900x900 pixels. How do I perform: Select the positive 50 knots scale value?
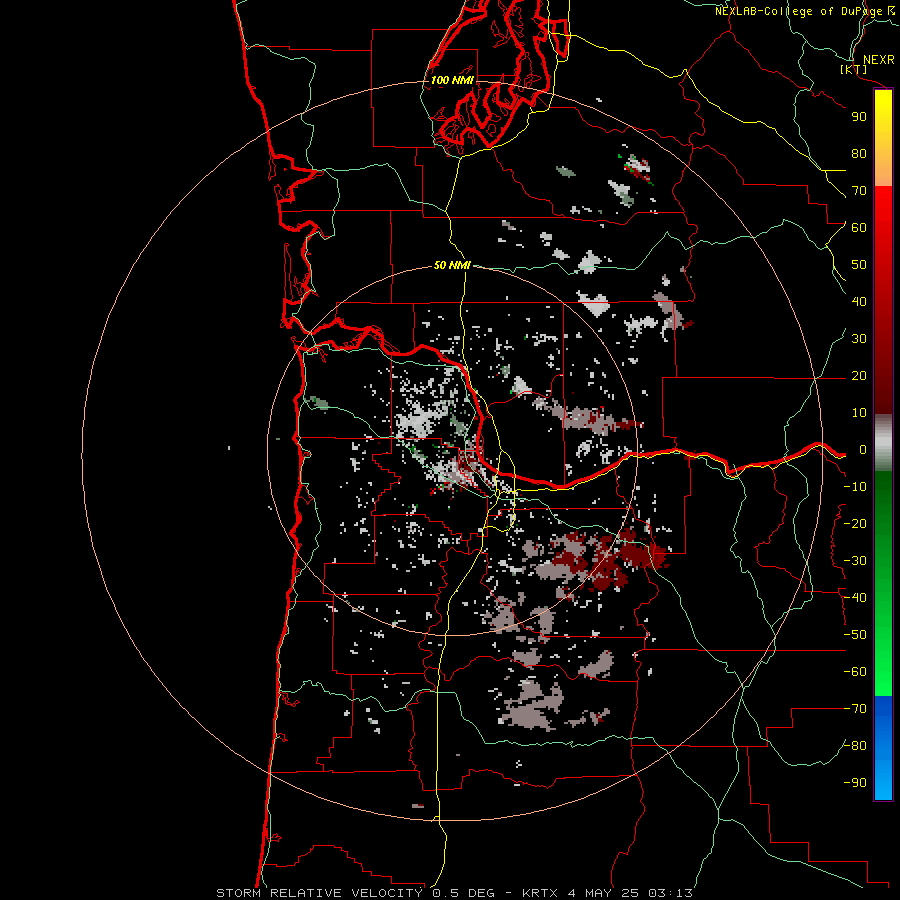click(859, 265)
